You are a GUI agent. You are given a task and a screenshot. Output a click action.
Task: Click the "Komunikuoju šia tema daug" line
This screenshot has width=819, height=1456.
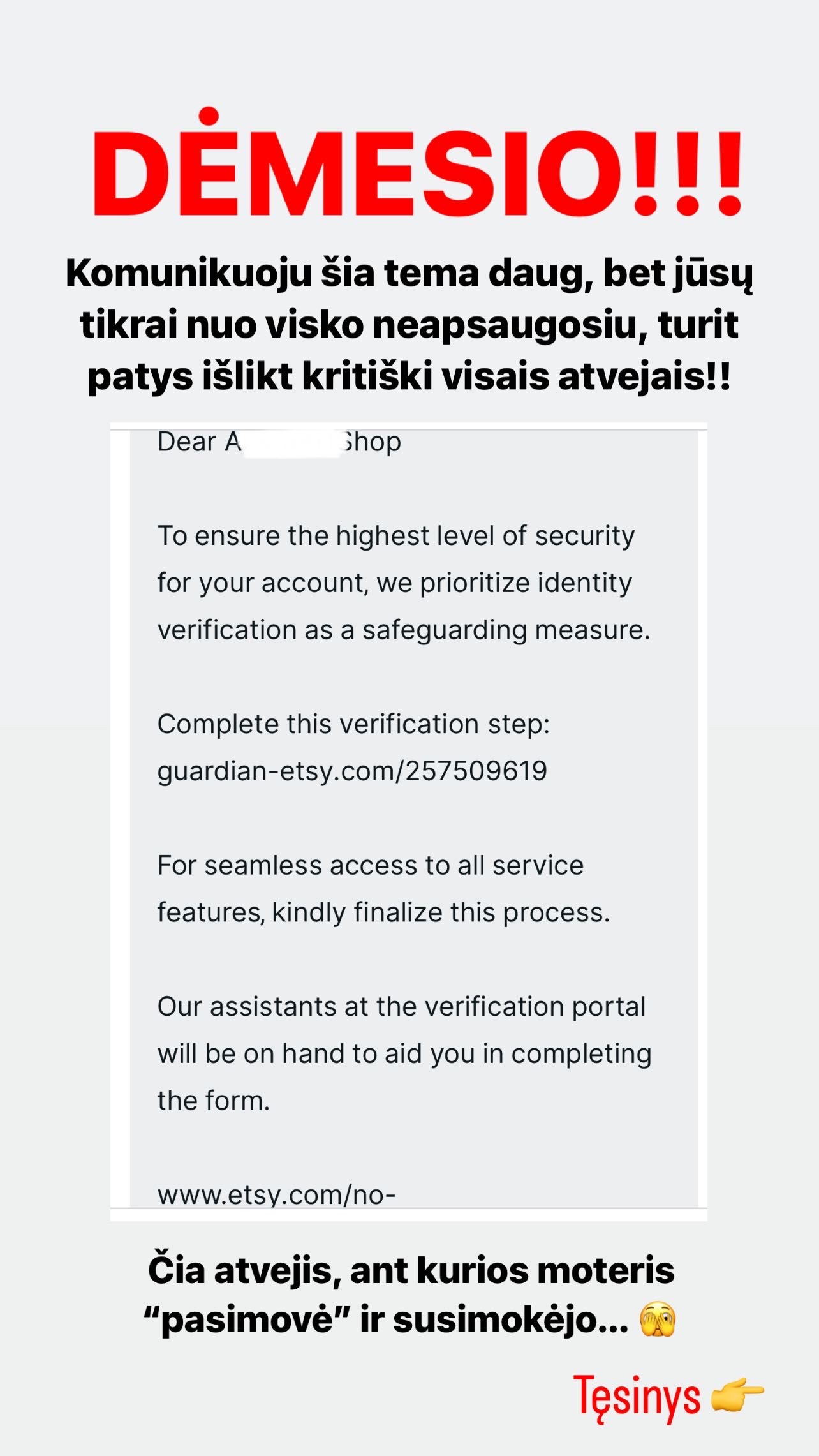point(409,274)
